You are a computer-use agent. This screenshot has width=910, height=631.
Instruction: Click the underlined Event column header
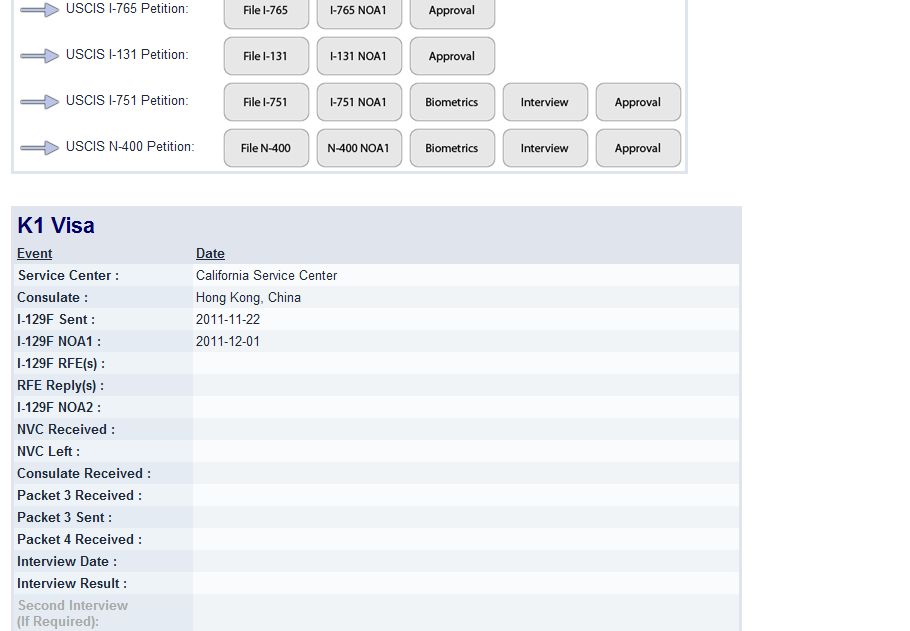34,254
